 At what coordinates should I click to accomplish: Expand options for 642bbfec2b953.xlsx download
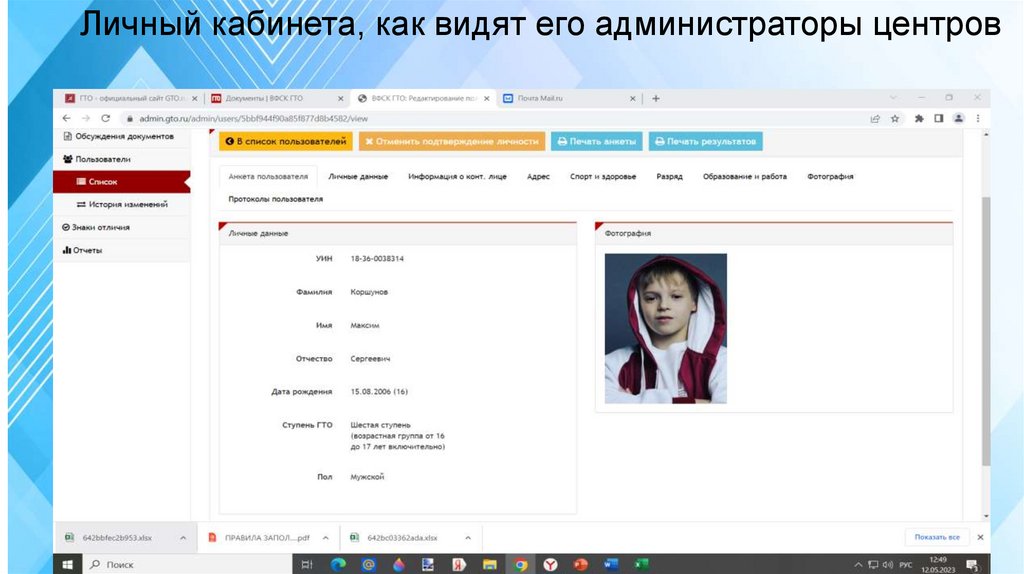tap(182, 538)
